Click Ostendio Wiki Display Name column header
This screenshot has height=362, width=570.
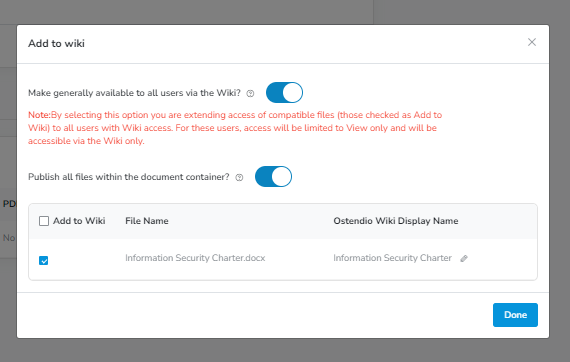pyautogui.click(x=396, y=221)
